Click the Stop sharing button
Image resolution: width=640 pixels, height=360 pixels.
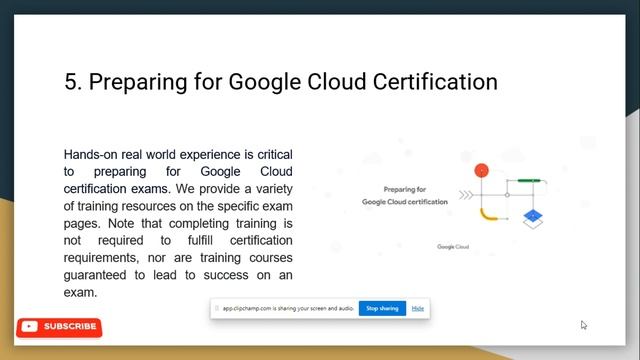coord(382,308)
